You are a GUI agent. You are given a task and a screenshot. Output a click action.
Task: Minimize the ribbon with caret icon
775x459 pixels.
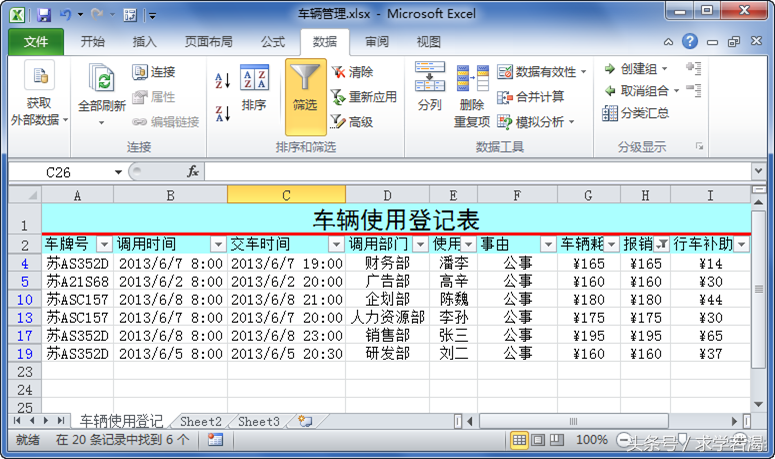click(668, 42)
